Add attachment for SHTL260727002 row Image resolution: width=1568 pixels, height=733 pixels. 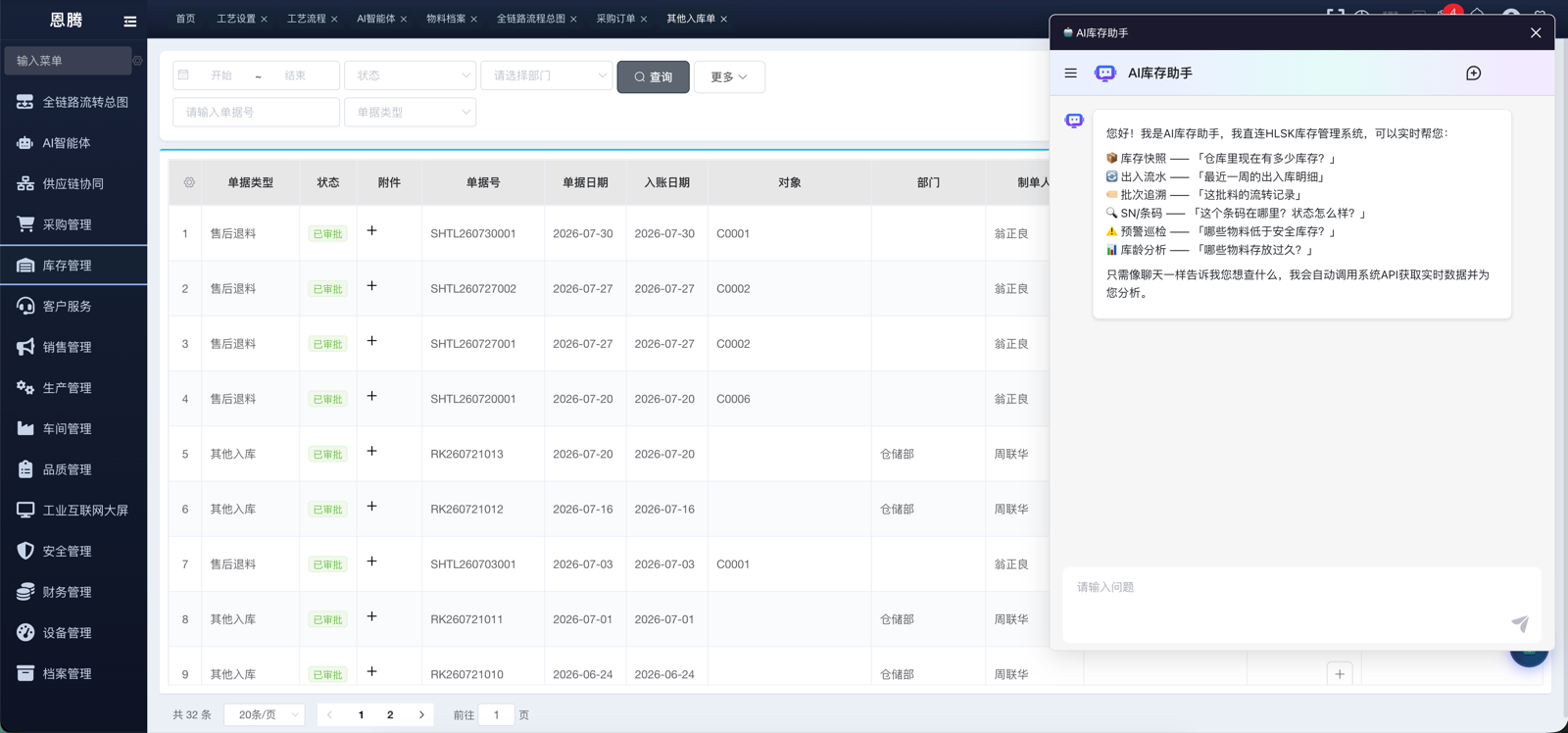point(371,285)
